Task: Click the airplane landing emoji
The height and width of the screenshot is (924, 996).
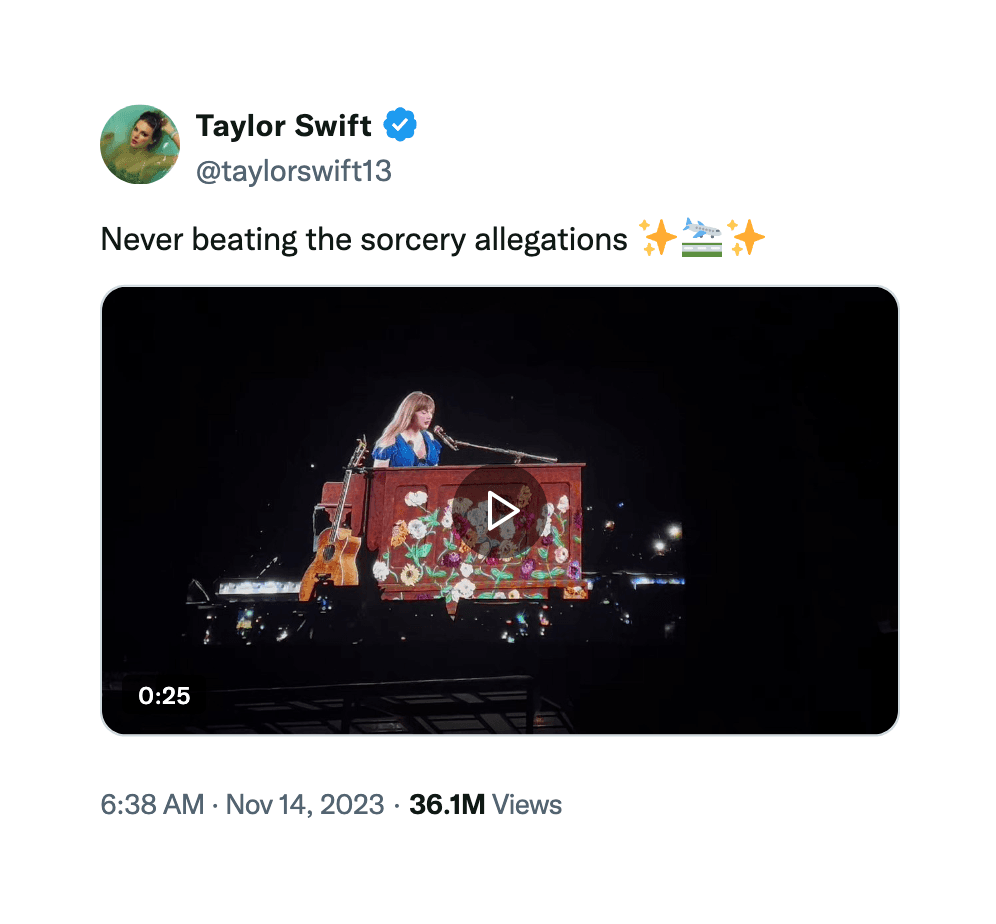Action: [703, 238]
